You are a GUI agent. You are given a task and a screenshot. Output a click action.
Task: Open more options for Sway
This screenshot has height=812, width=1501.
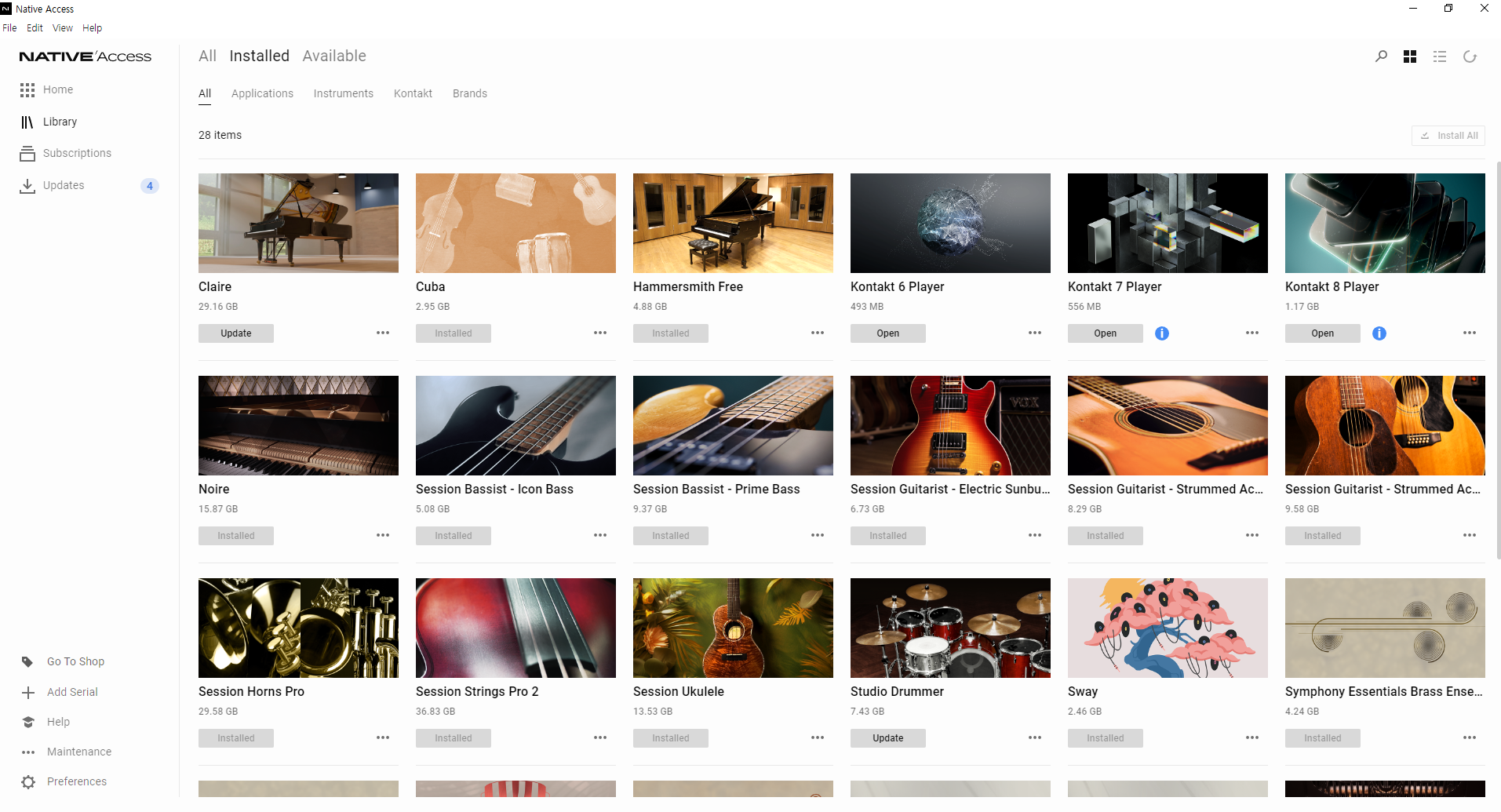[1252, 737]
